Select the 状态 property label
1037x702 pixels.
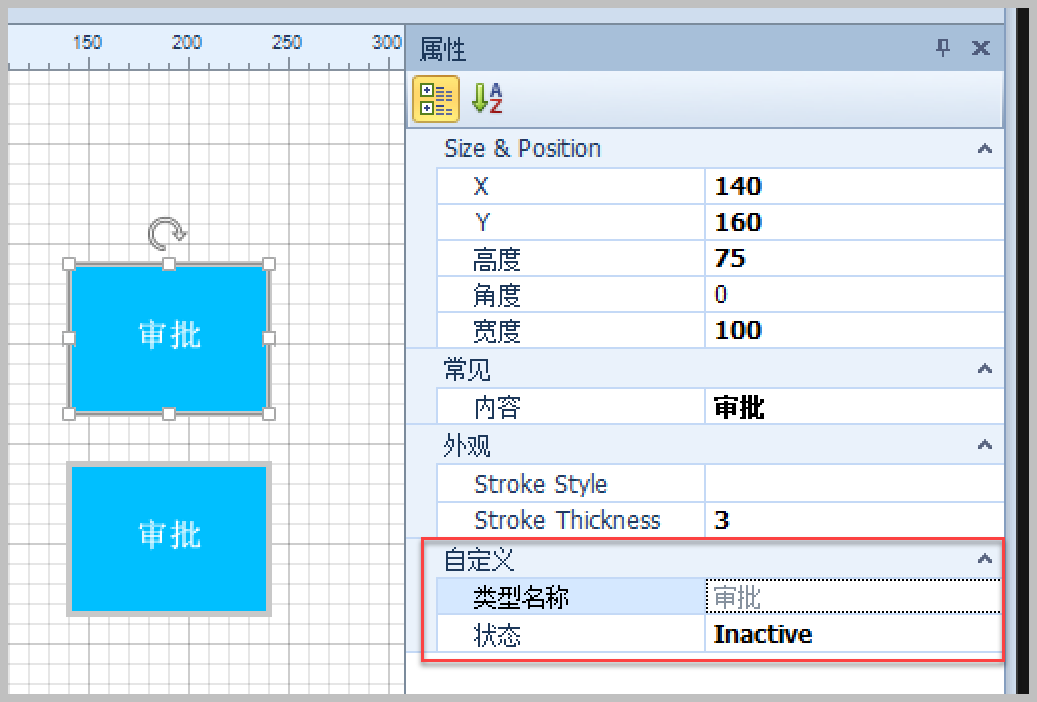click(x=497, y=635)
